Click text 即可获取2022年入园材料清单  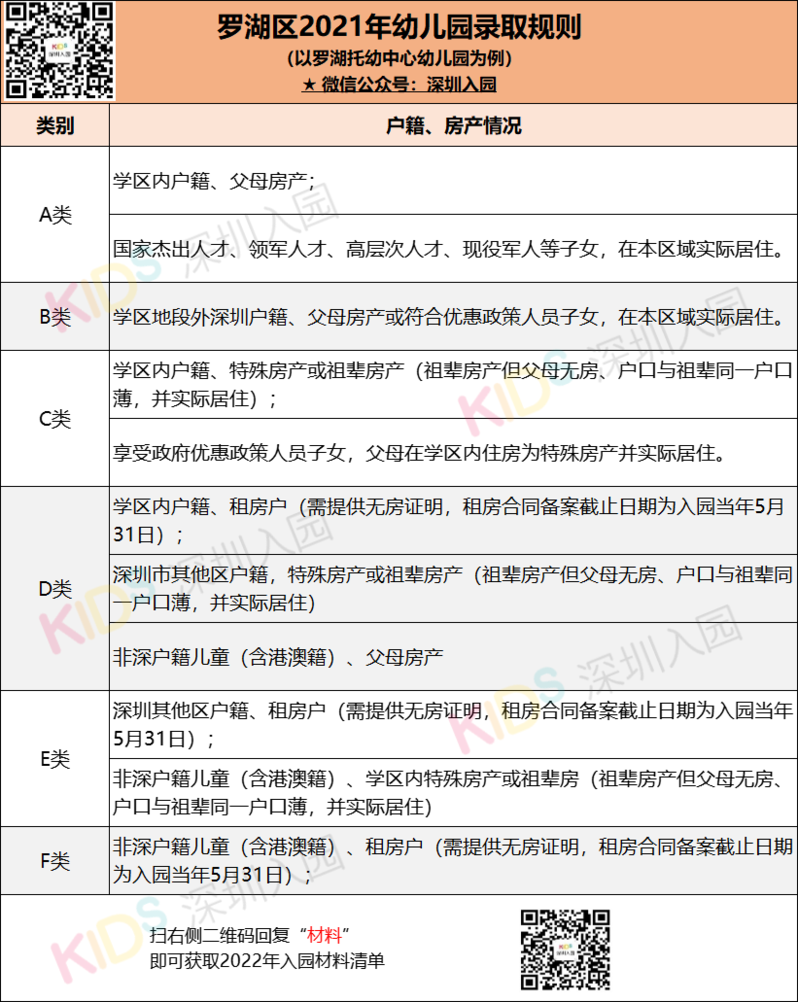tap(267, 960)
